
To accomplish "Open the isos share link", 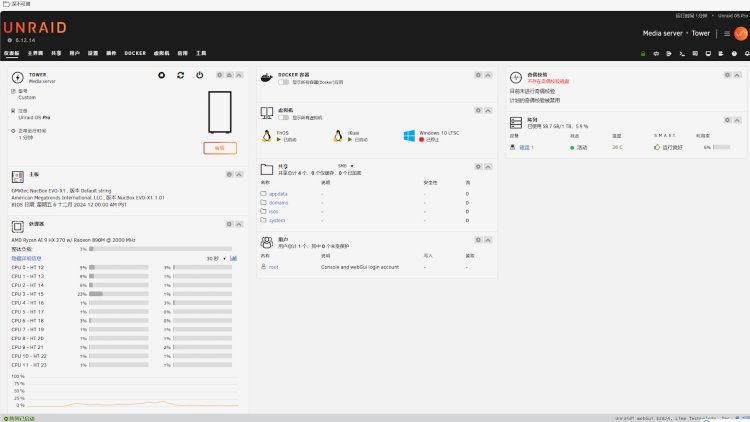I will [x=273, y=211].
